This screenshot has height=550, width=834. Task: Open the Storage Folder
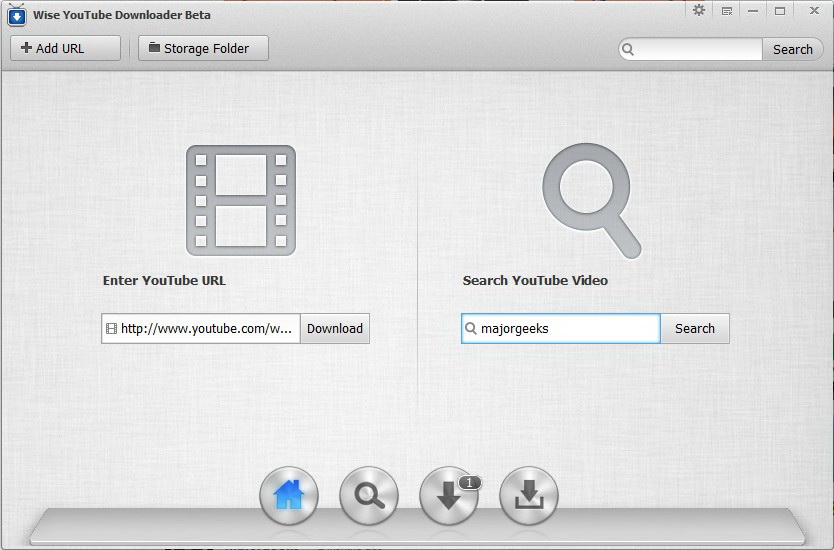click(203, 48)
